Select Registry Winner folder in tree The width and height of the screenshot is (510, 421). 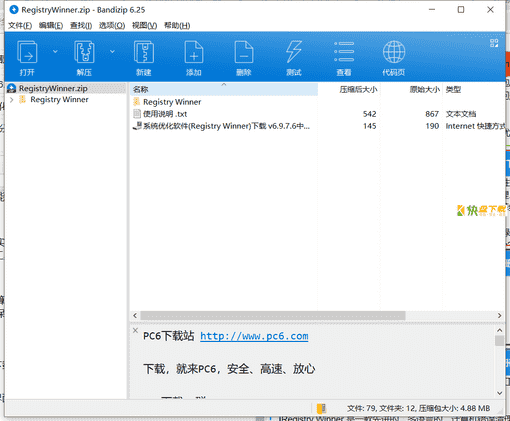[x=59, y=100]
